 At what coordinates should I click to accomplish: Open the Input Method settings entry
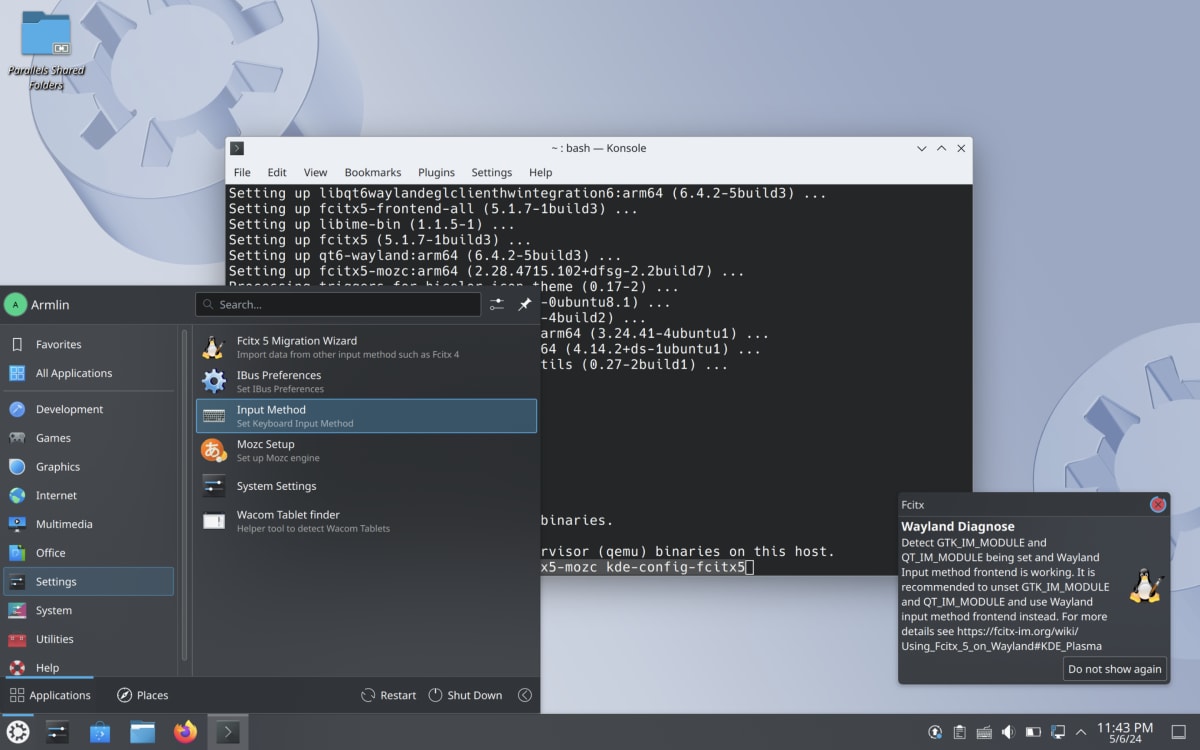coord(366,416)
